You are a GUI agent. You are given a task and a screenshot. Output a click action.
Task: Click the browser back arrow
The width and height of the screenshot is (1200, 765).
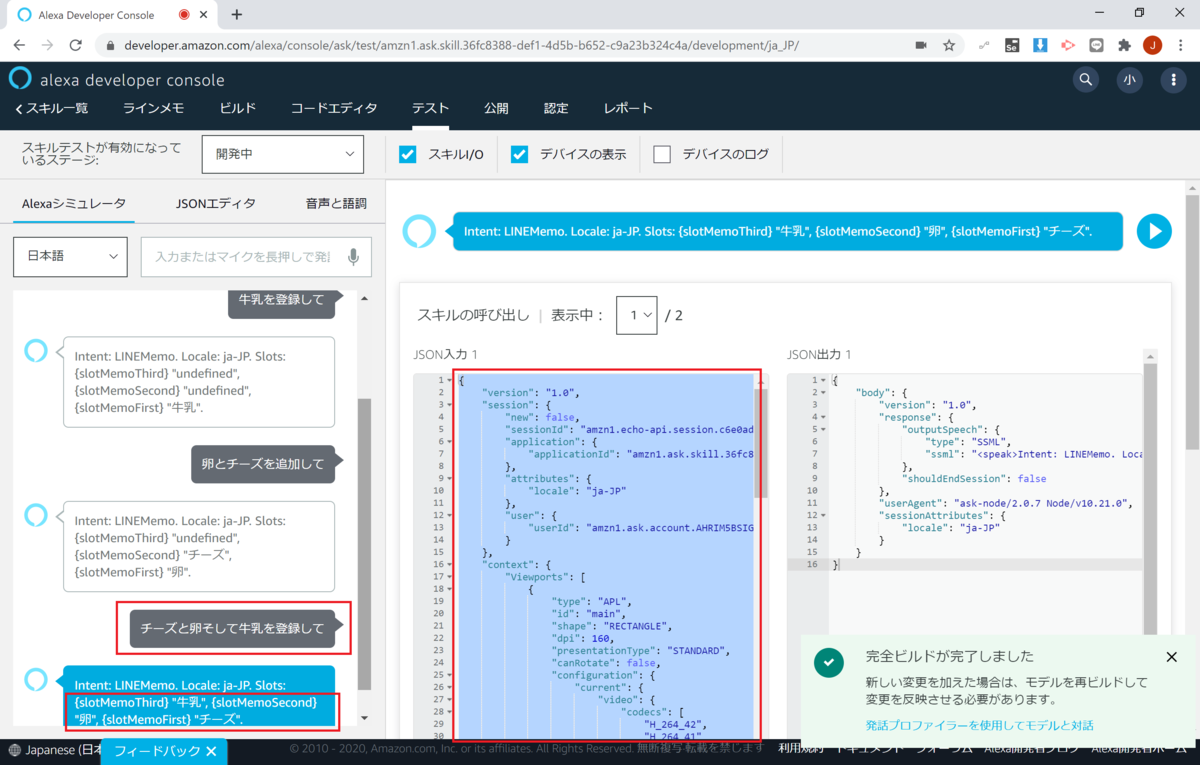(x=20, y=45)
